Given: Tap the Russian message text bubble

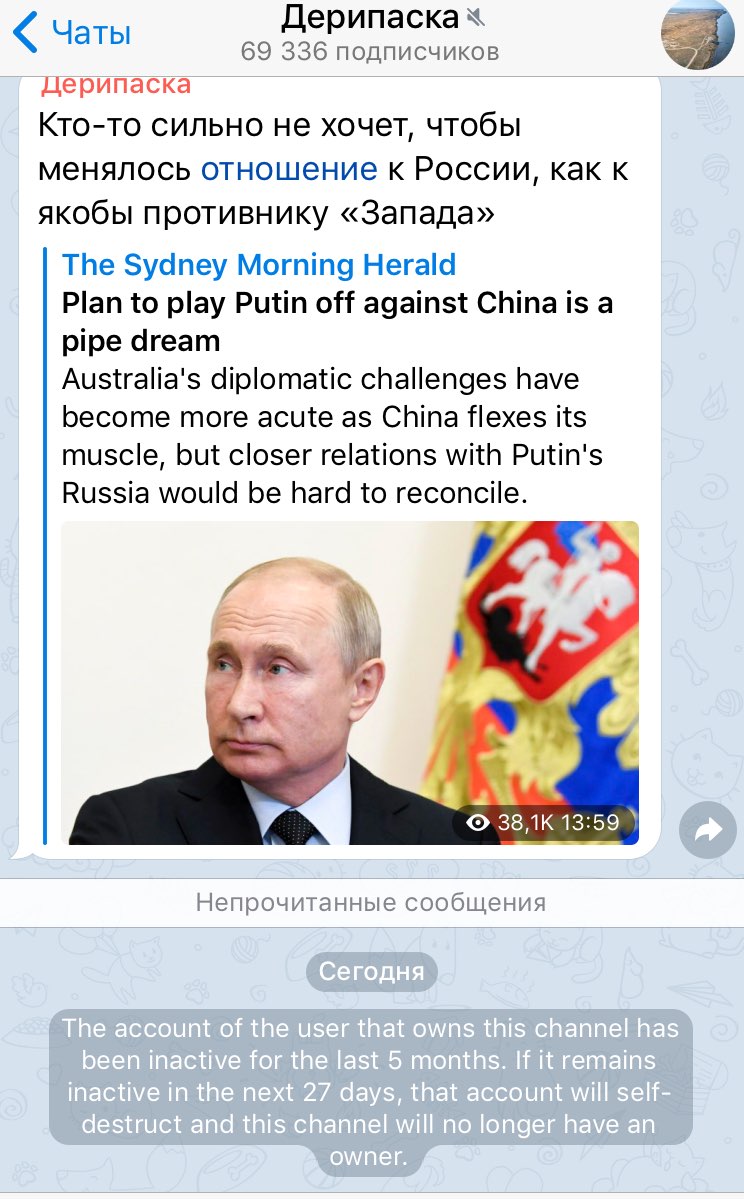Looking at the screenshot, I should [333, 169].
